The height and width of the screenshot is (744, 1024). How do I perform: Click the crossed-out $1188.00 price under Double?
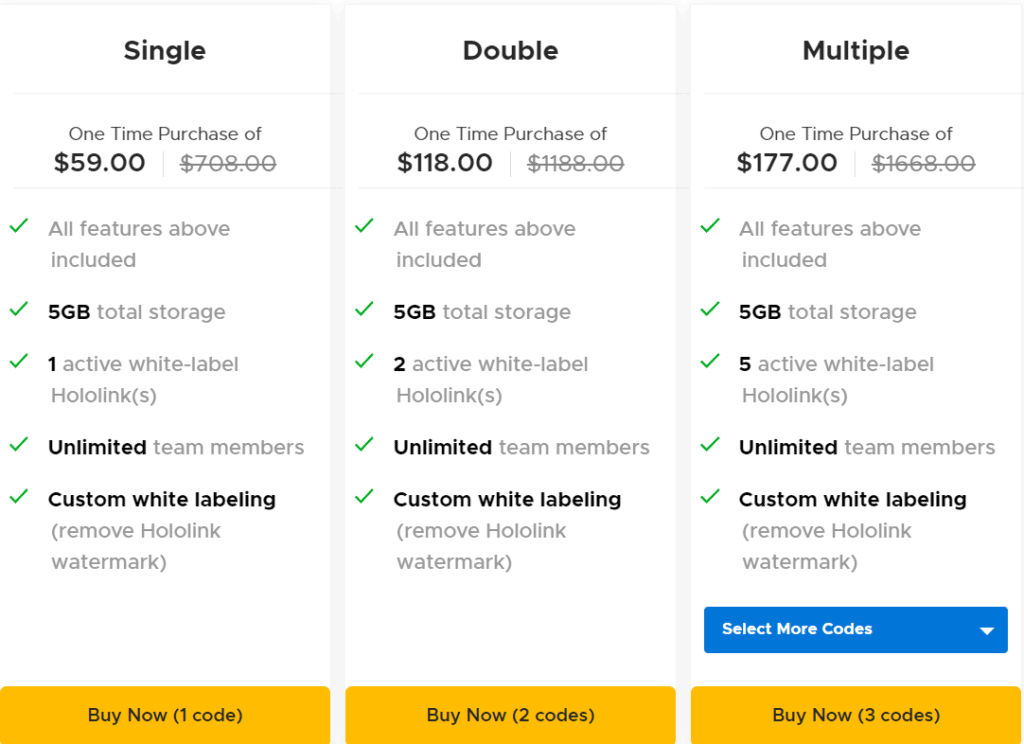pyautogui.click(x=575, y=162)
